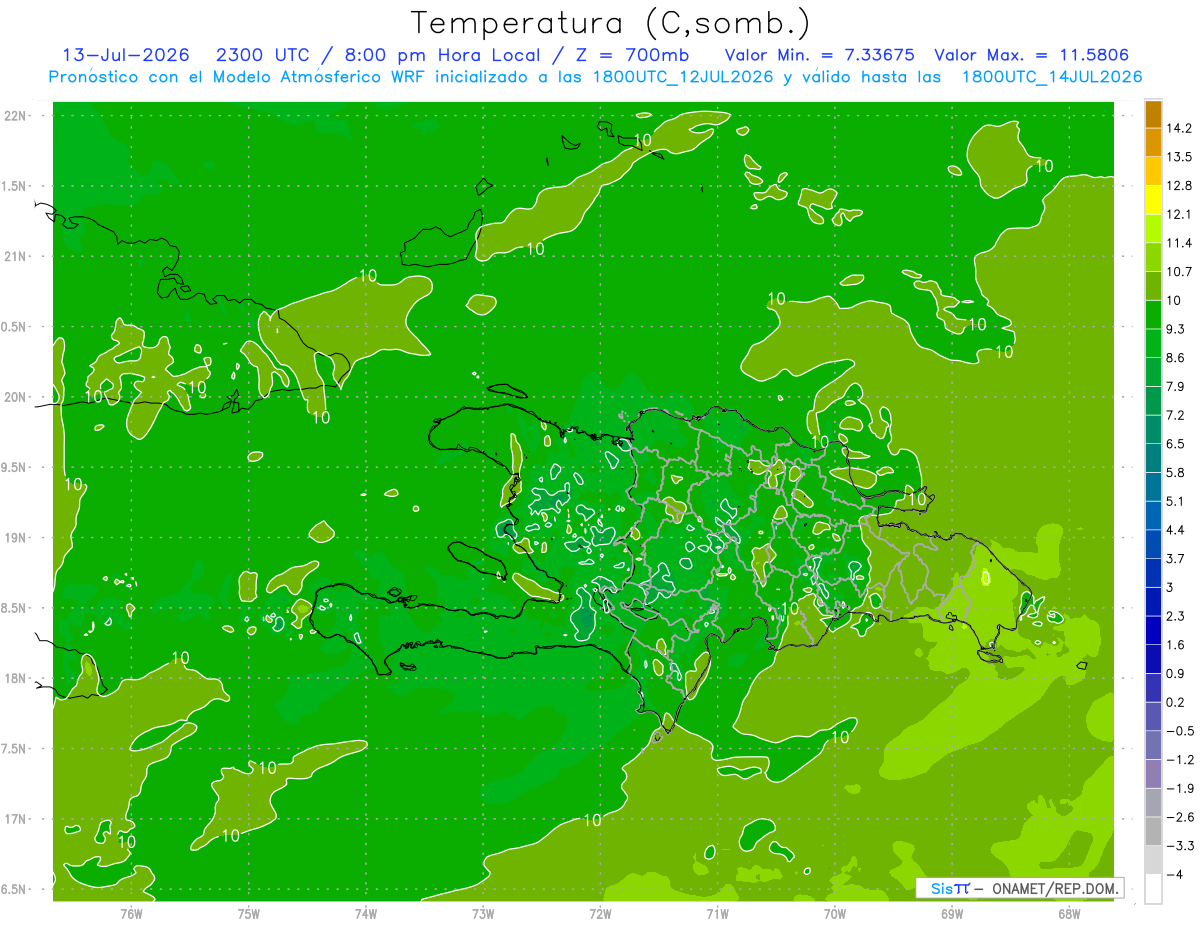Click the 18N latitude label

click(15, 678)
